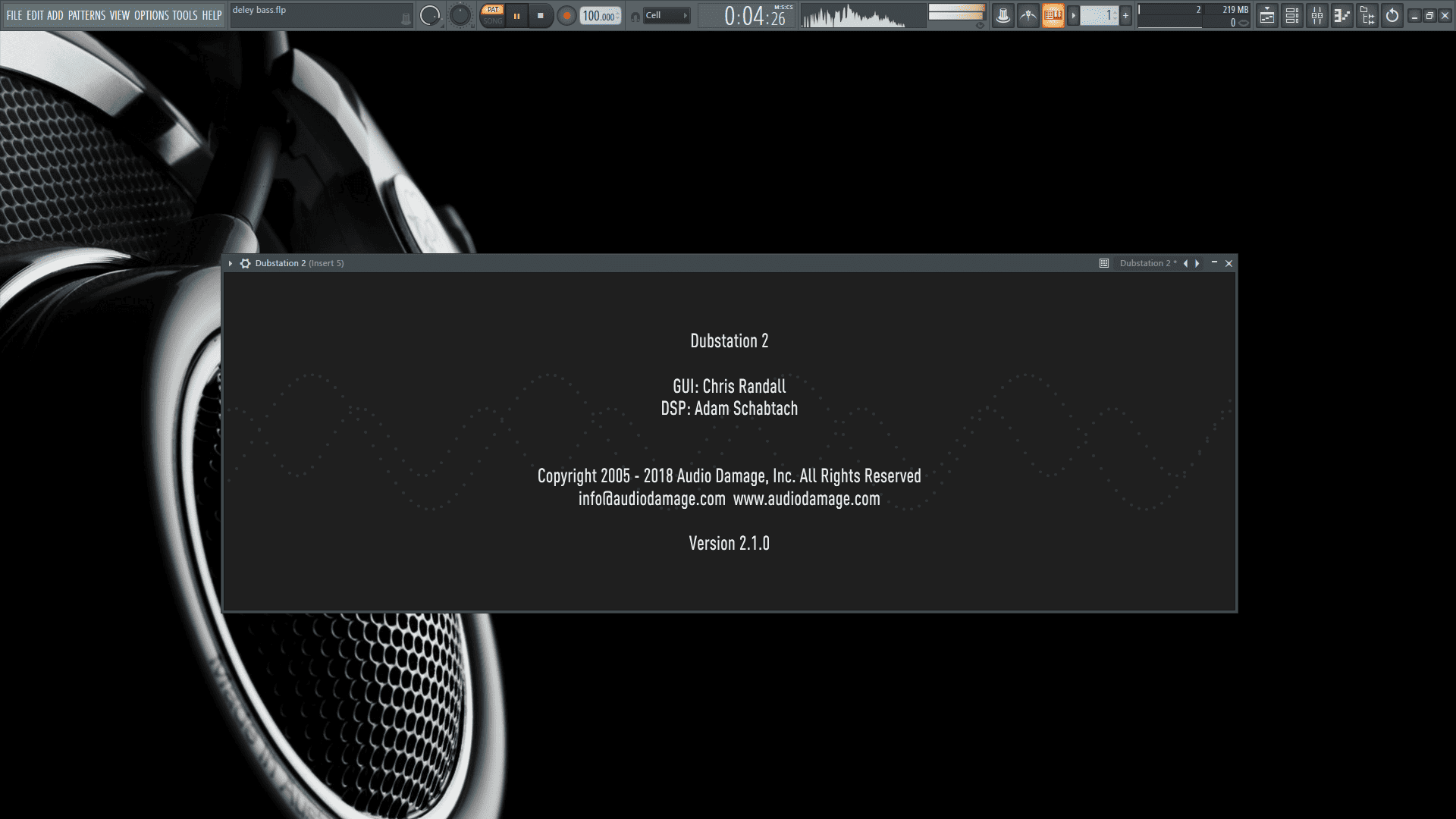This screenshot has height=819, width=1456.
Task: Open the OPTIONS menu
Action: coord(152,15)
